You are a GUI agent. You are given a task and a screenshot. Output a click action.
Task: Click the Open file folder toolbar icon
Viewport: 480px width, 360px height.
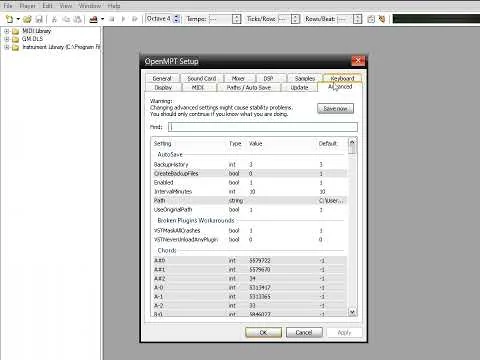pos(27,19)
